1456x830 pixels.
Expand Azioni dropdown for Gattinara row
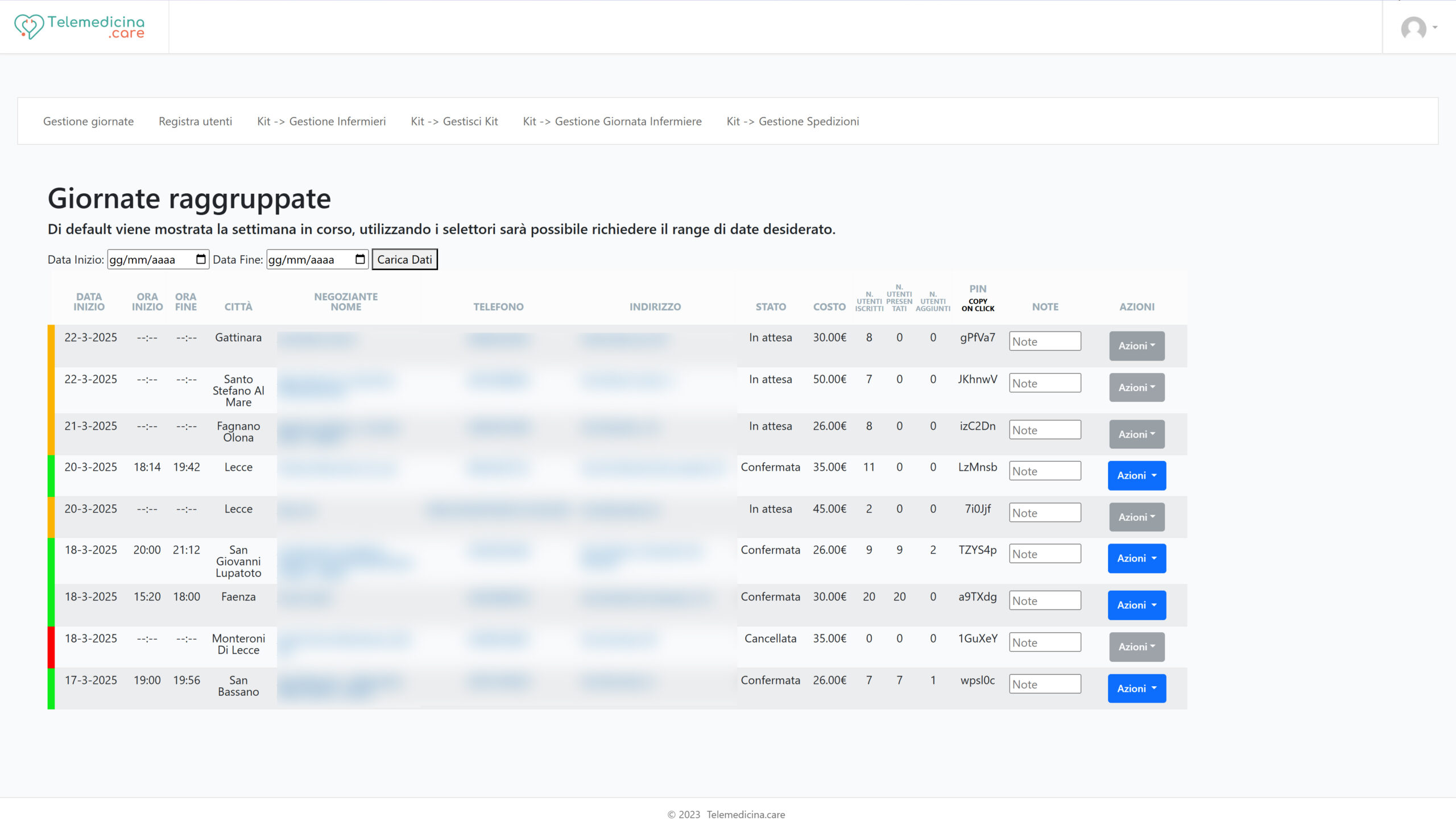click(x=1136, y=346)
